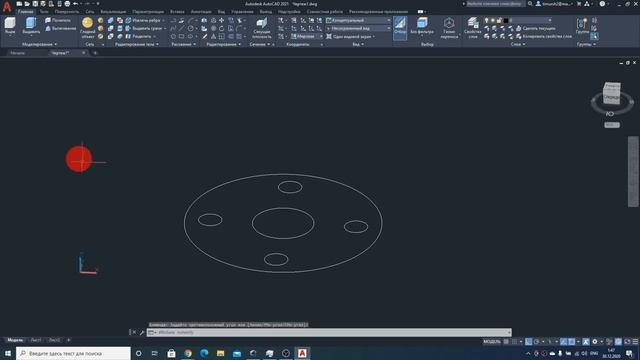Click the black layer color swatch

505,20
